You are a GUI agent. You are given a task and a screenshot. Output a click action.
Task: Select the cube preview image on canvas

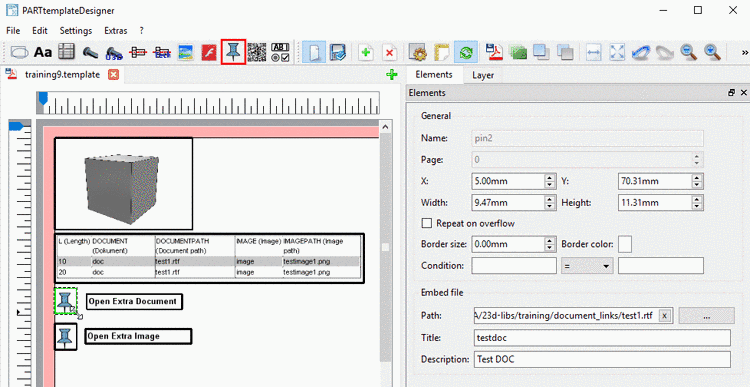click(x=123, y=184)
